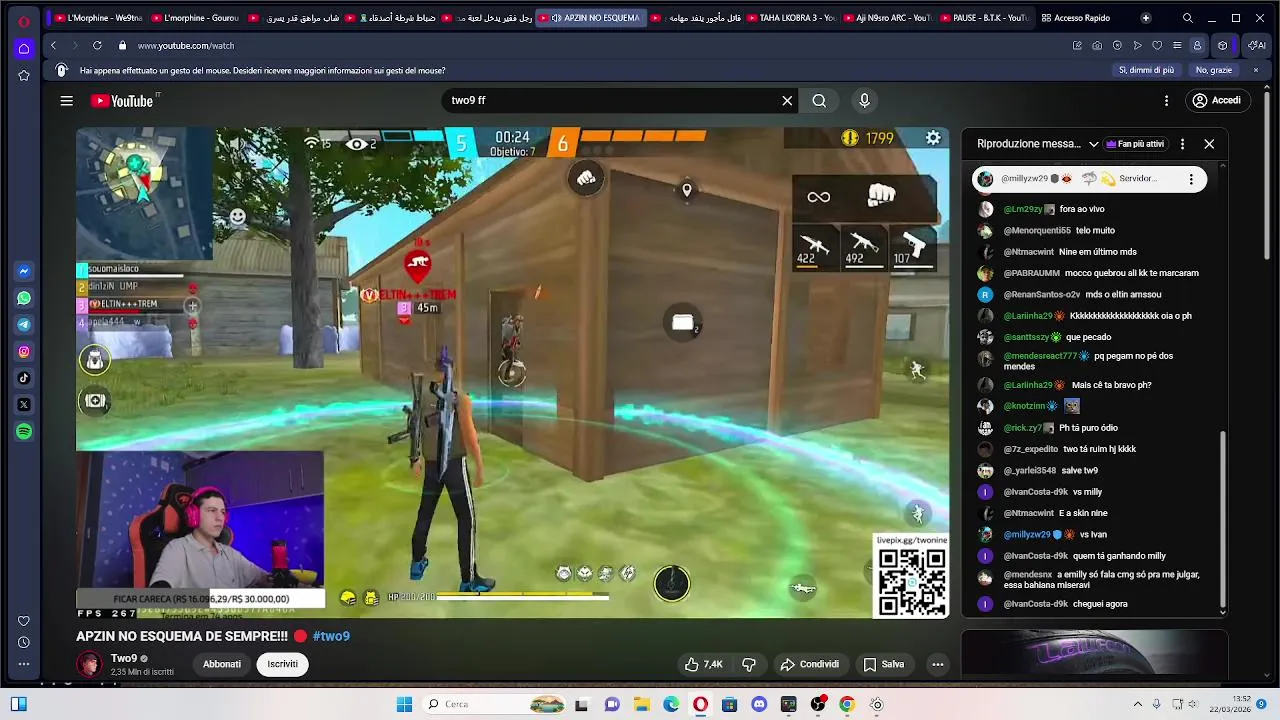
Task: Run the YouTube search magnifier button
Action: (819, 101)
